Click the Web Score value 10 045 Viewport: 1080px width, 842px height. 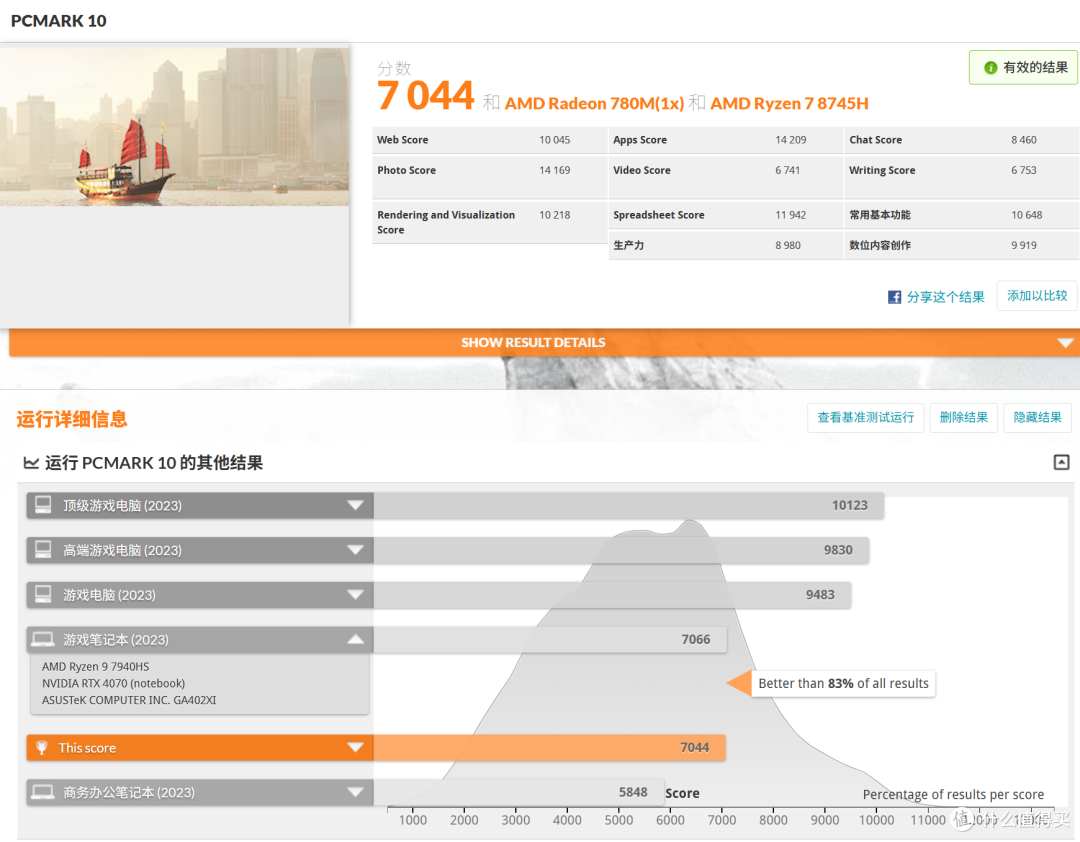click(x=554, y=140)
